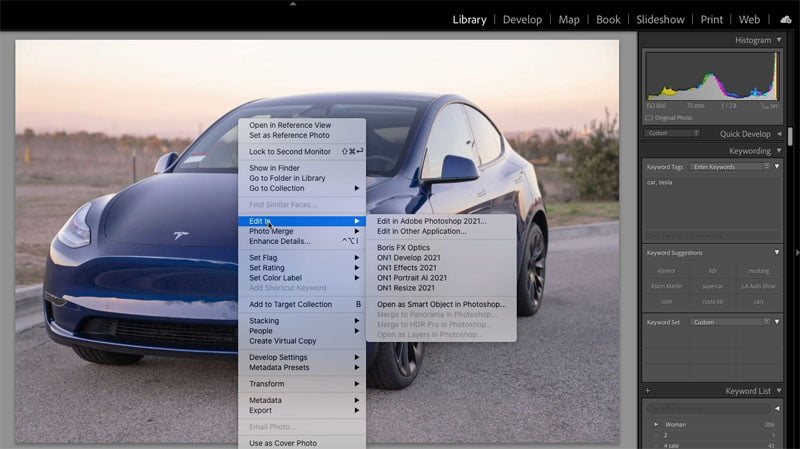The height and width of the screenshot is (449, 800).
Task: Click the keyword list filter search field
Action: pos(709,408)
